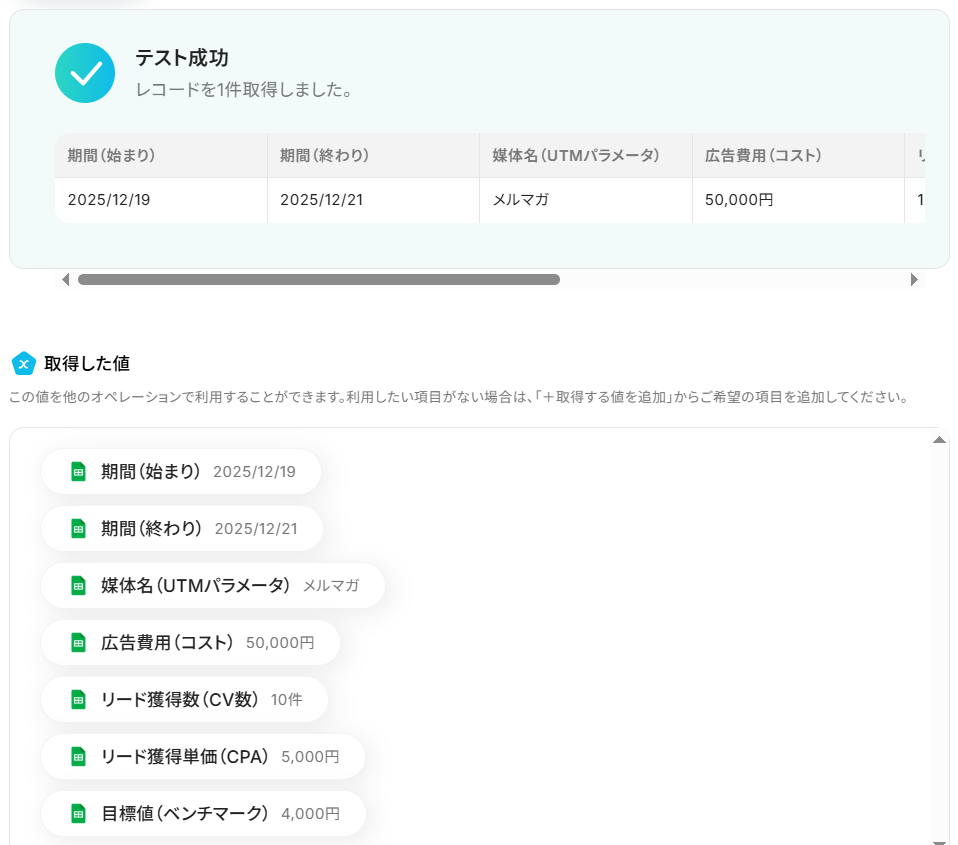Click the horizontal scrollbar left arrow
The height and width of the screenshot is (845, 958).
pyautogui.click(x=65, y=279)
